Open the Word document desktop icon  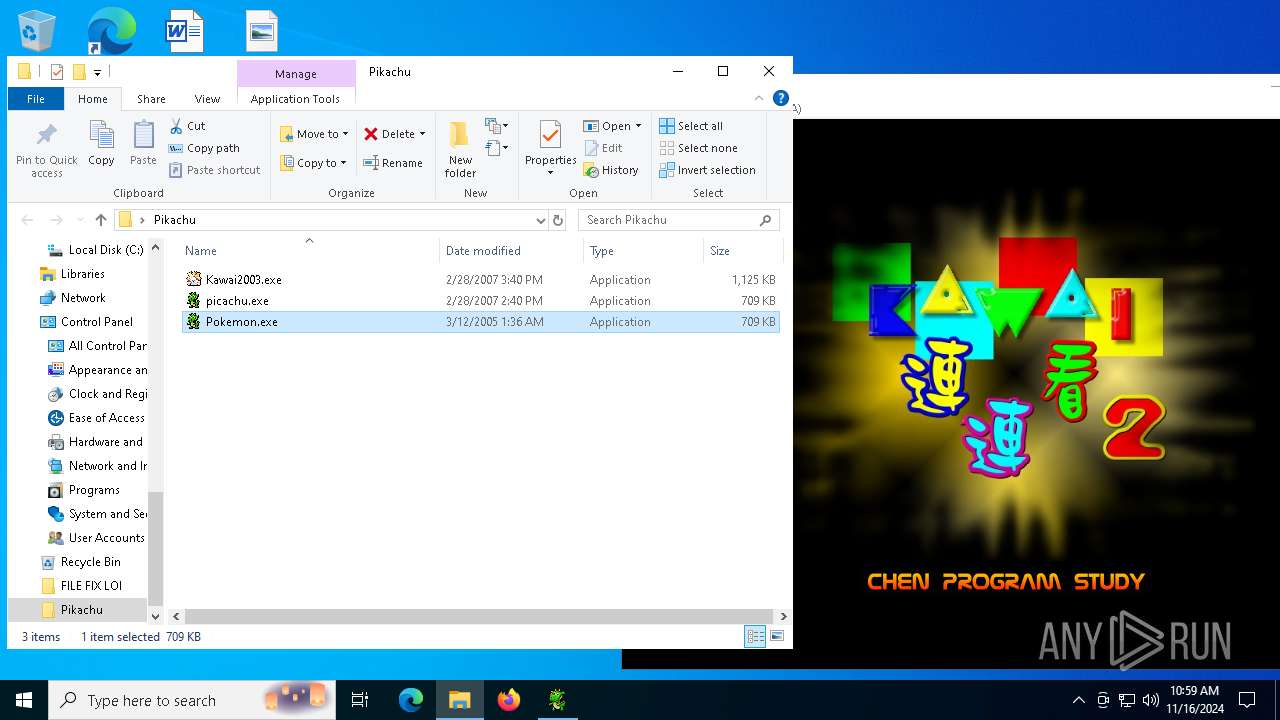[x=185, y=31]
